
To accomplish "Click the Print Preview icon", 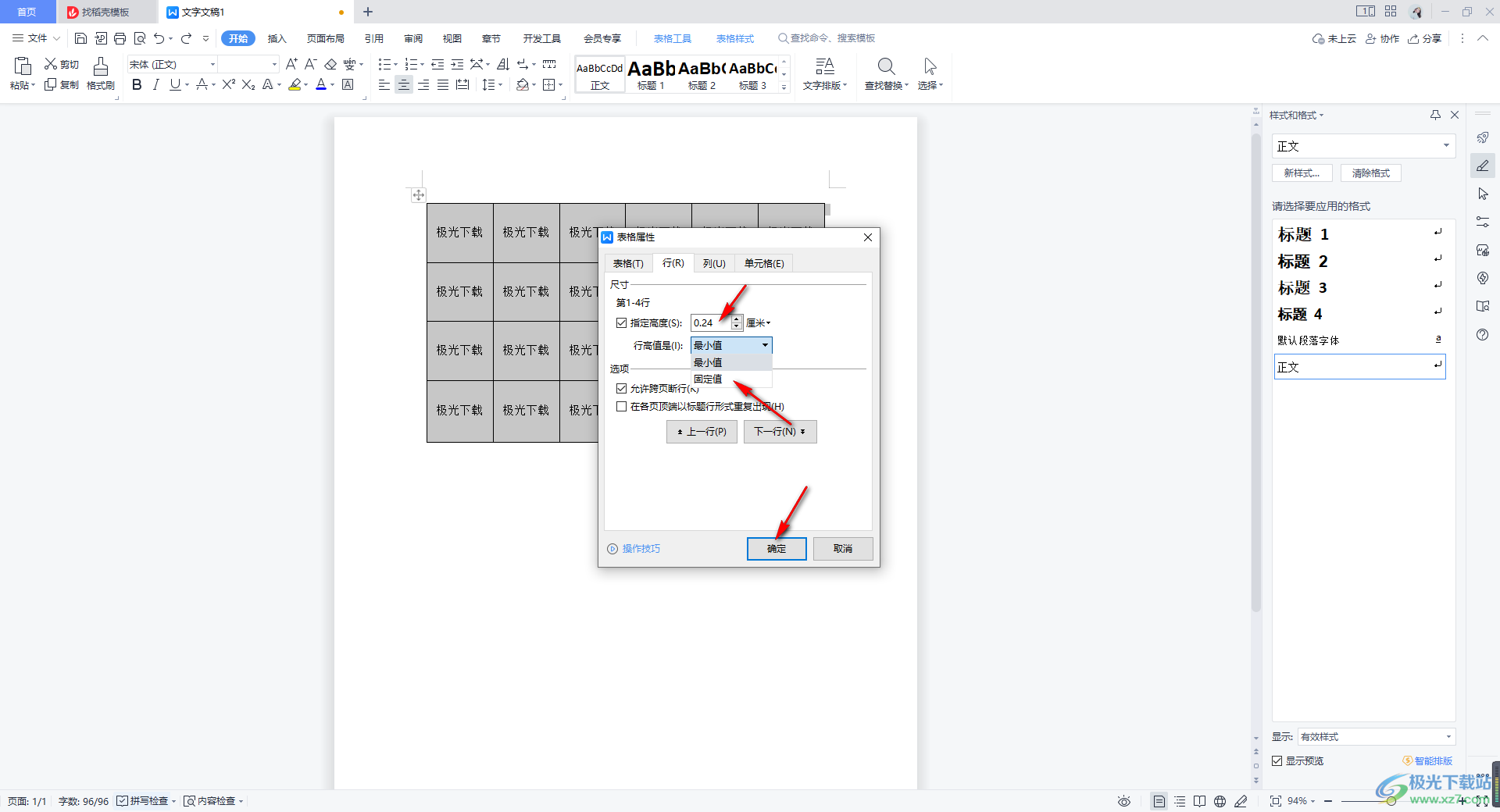I will point(140,38).
